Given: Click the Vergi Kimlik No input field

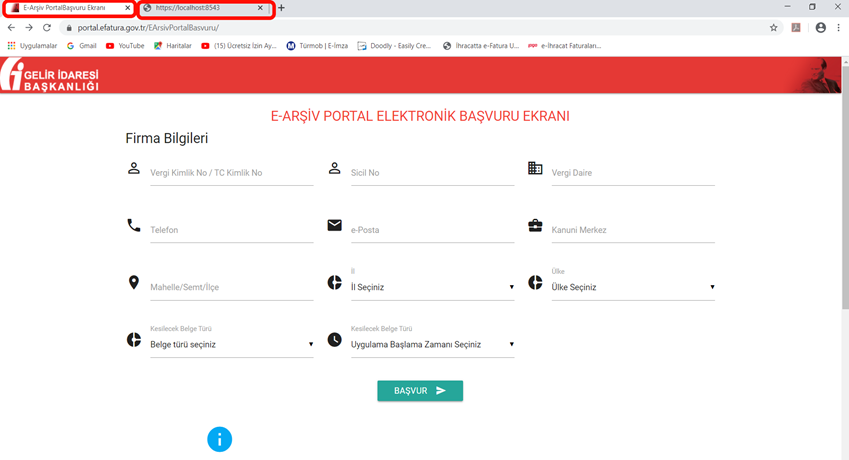Looking at the screenshot, I should pyautogui.click(x=231, y=173).
